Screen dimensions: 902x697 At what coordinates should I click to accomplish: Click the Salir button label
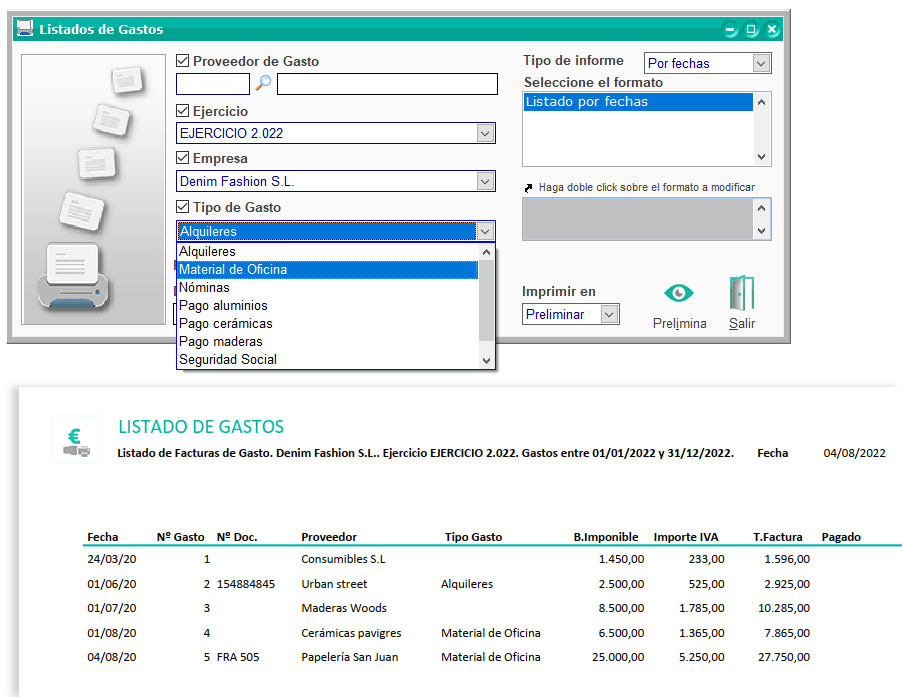[742, 323]
